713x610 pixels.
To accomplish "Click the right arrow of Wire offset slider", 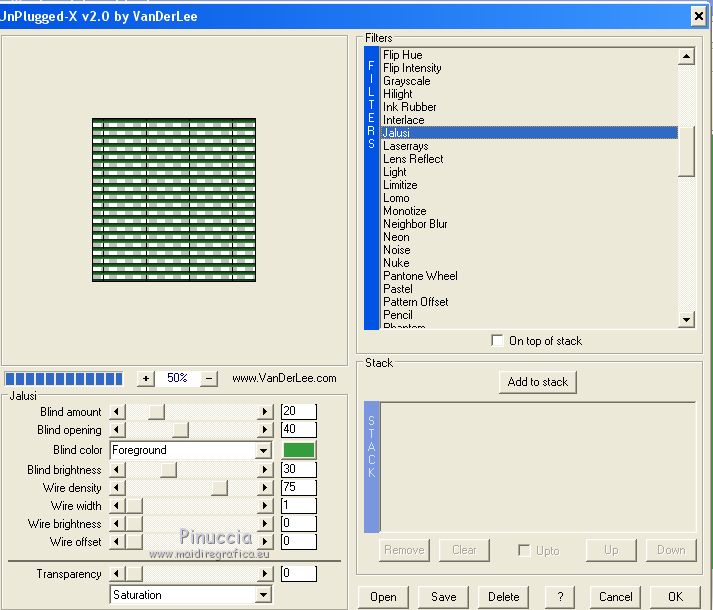I will pyautogui.click(x=265, y=541).
